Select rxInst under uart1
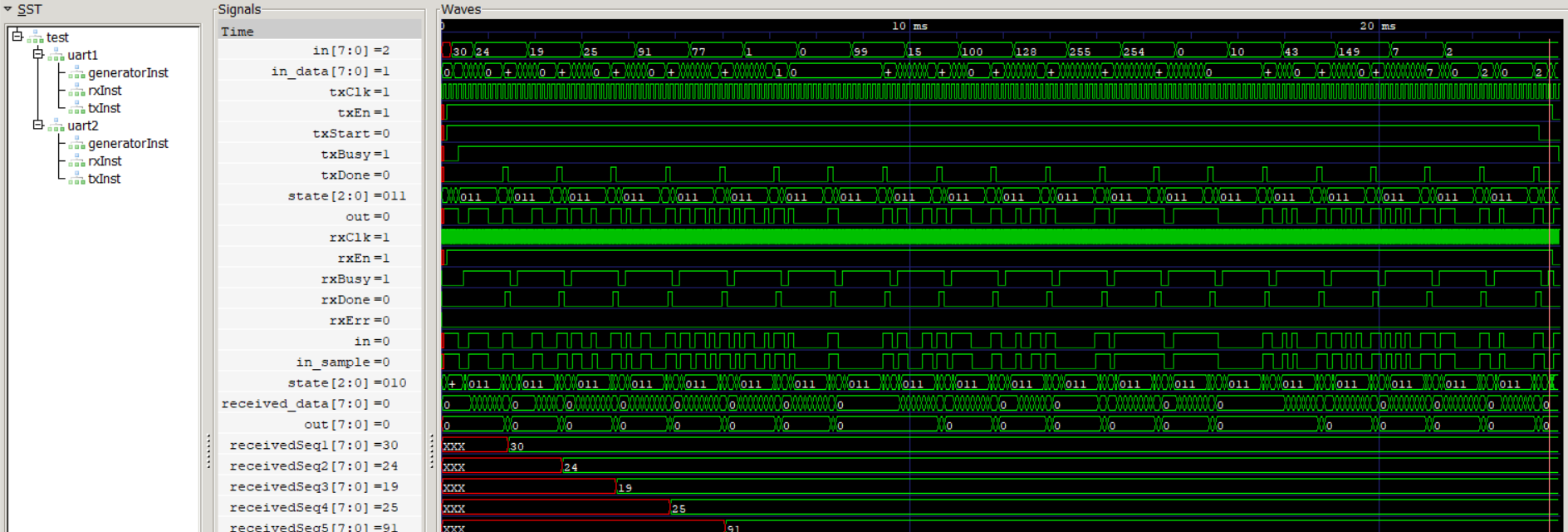Viewport: 1568px width, 532px height. pos(105,91)
